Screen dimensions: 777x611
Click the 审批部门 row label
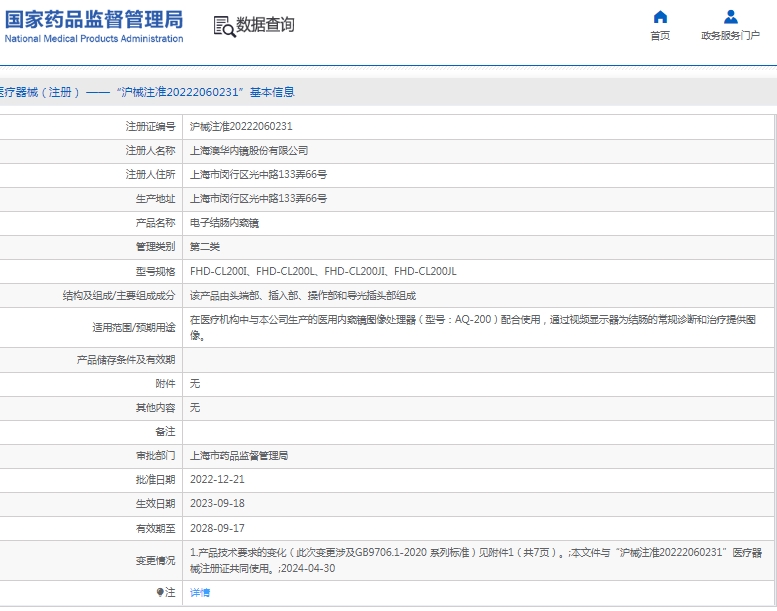click(x=156, y=455)
